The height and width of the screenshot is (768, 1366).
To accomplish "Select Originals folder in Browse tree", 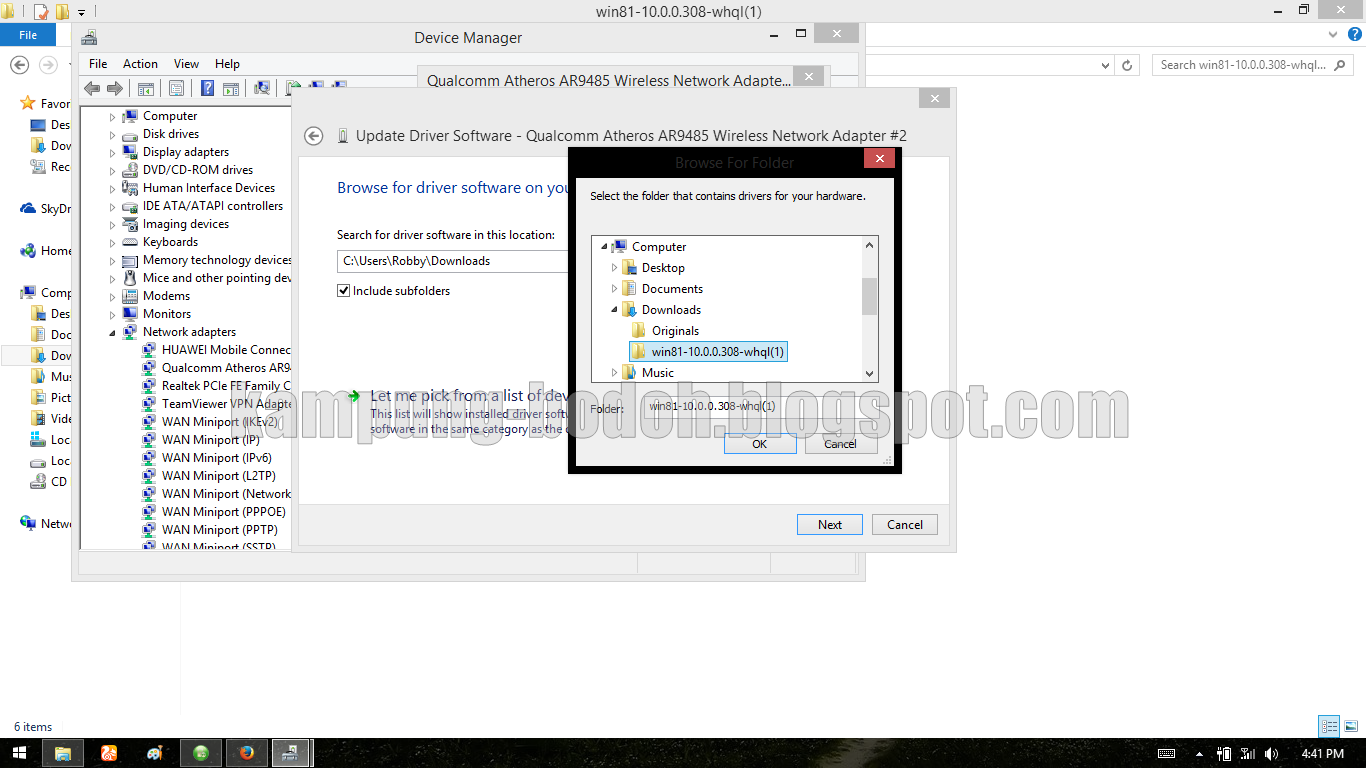I will coord(676,331).
